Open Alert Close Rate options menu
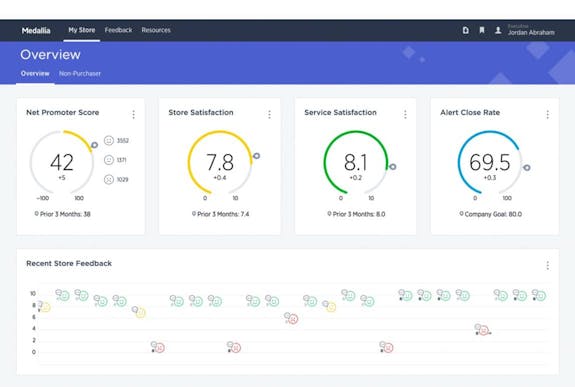575x387 pixels. pyautogui.click(x=547, y=114)
